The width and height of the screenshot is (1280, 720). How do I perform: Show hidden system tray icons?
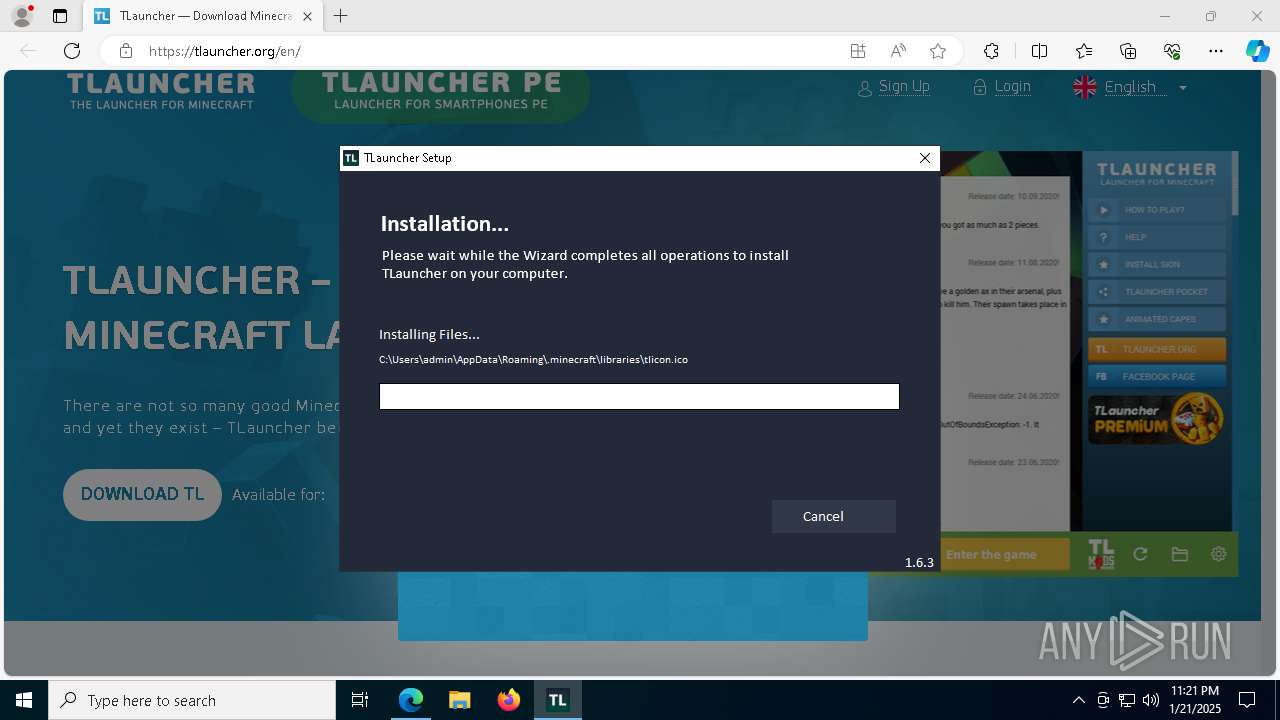[1078, 700]
